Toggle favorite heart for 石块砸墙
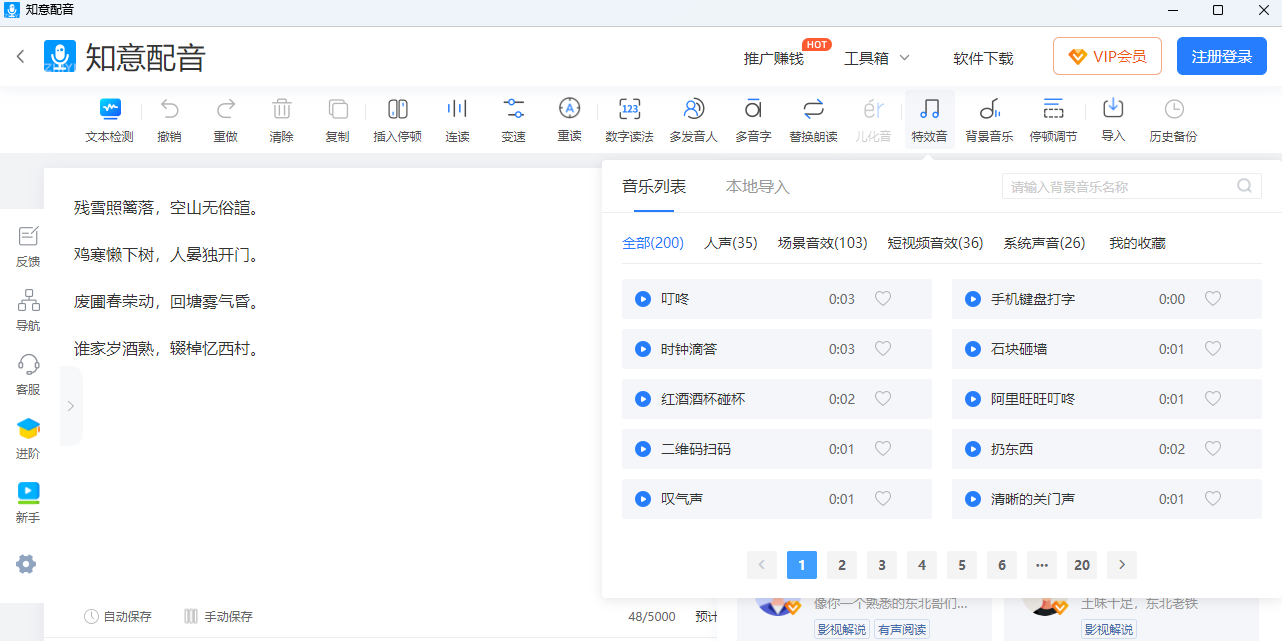 (1213, 349)
